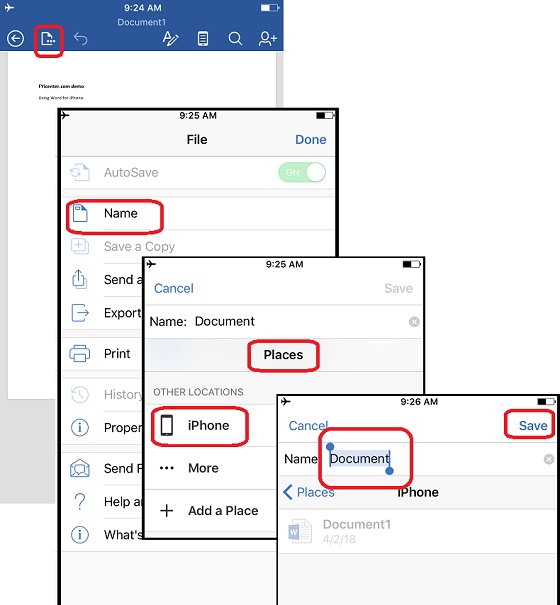The height and width of the screenshot is (605, 560).
Task: Open the File menu icon in Word header
Action: [48, 39]
